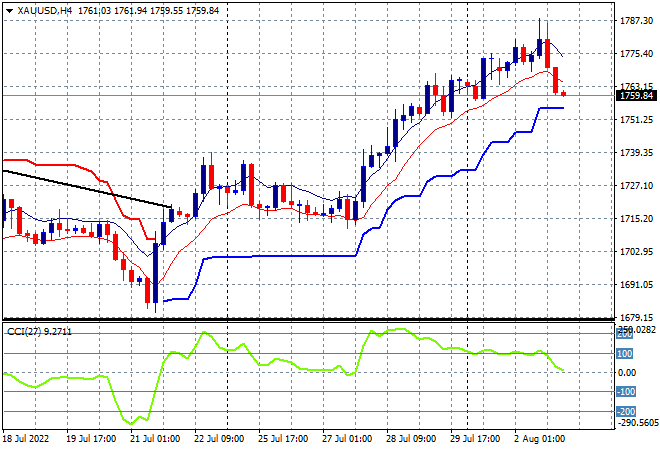The image size is (660, 450).
Task: Select the black descending trendline
Action: 87,189
